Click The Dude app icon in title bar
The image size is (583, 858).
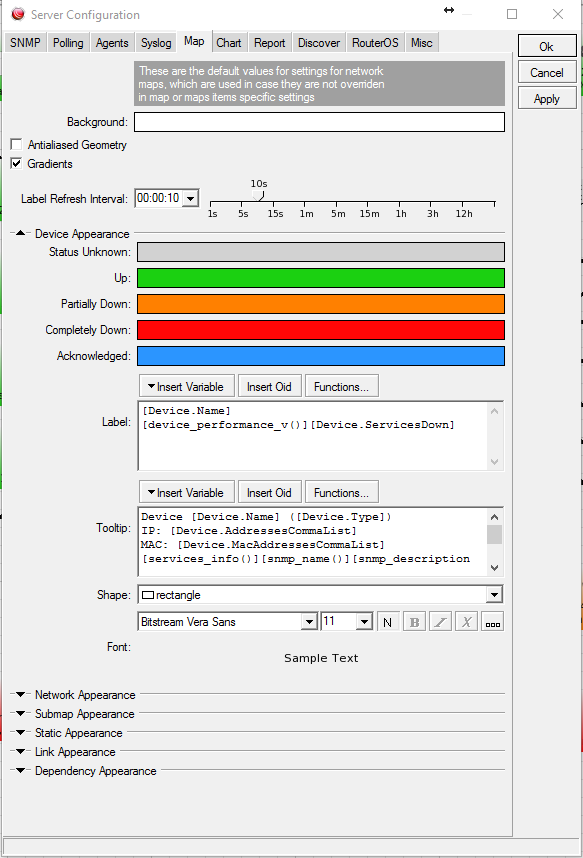[18, 14]
